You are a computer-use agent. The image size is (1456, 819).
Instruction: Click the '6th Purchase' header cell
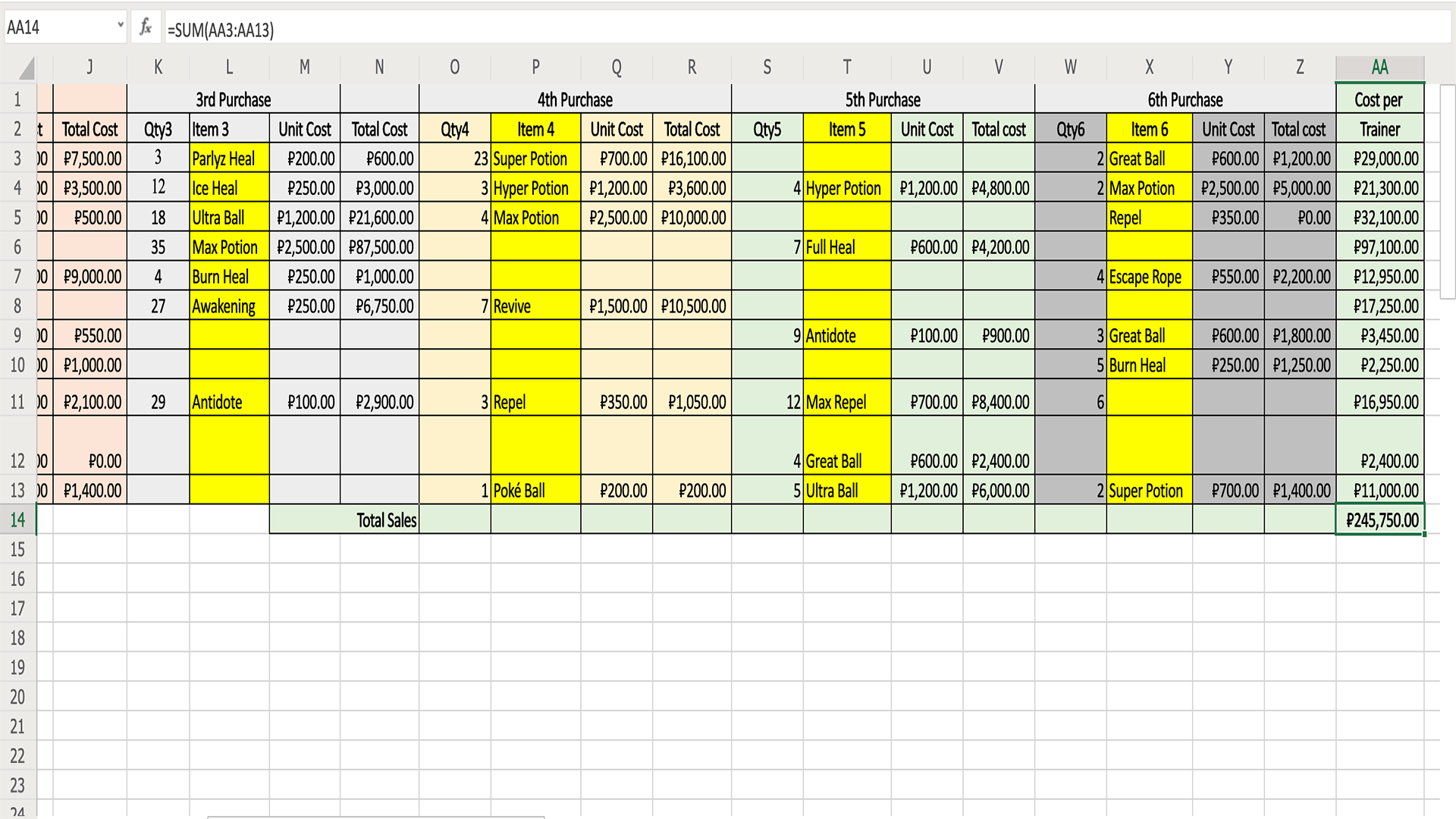(x=1185, y=99)
